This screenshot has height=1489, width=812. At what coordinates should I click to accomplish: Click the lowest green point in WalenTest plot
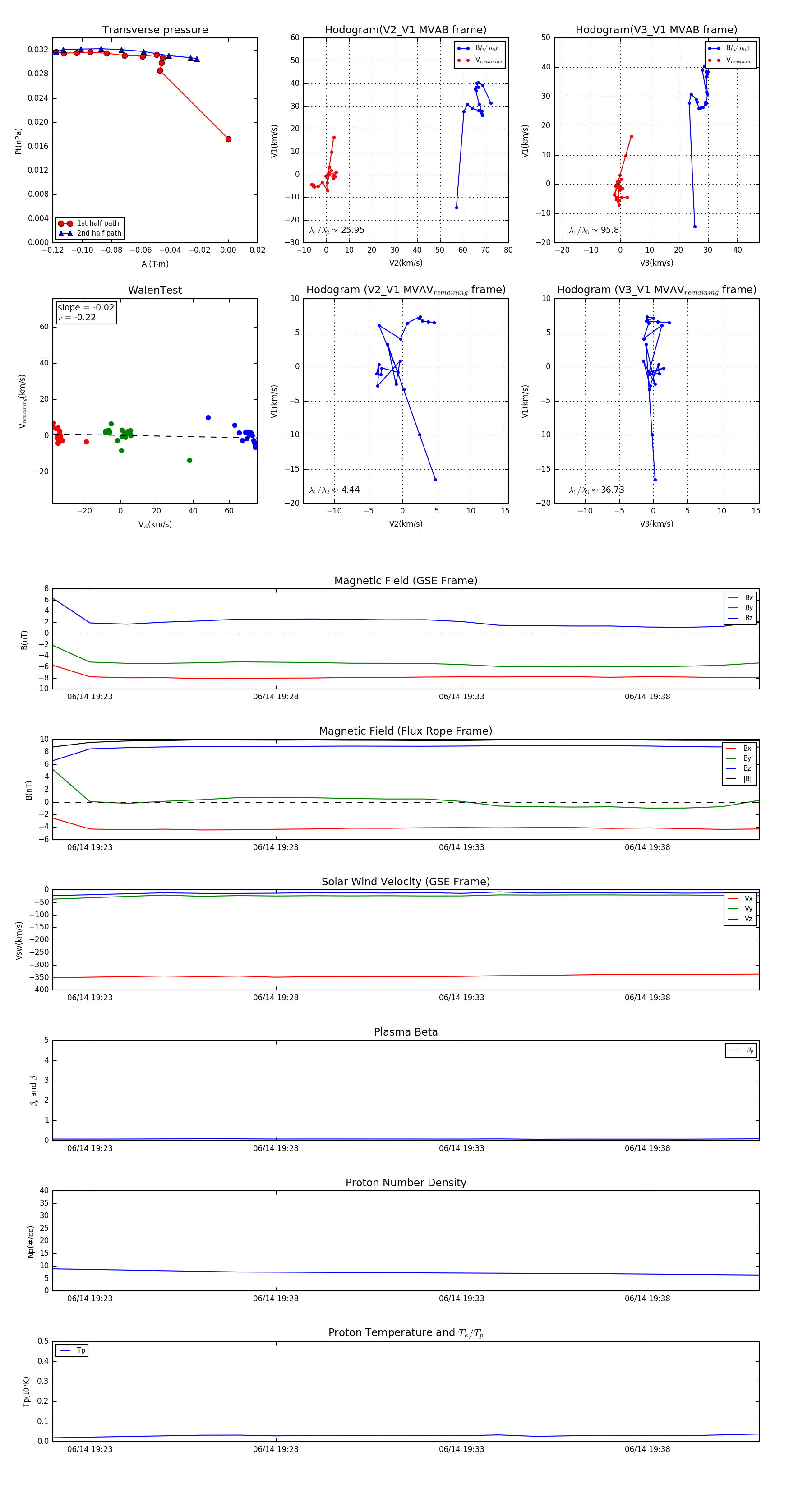(x=189, y=461)
